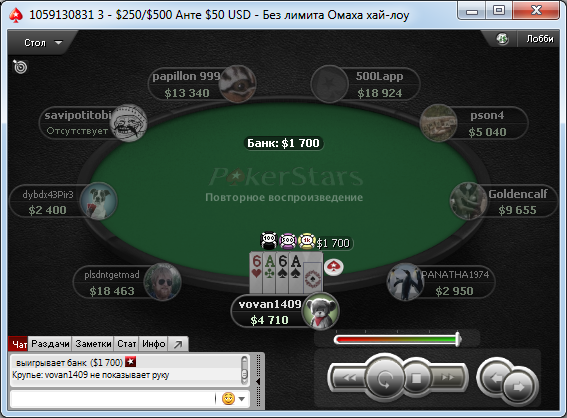
Task: Stop the hand replay playback
Action: [x=416, y=378]
